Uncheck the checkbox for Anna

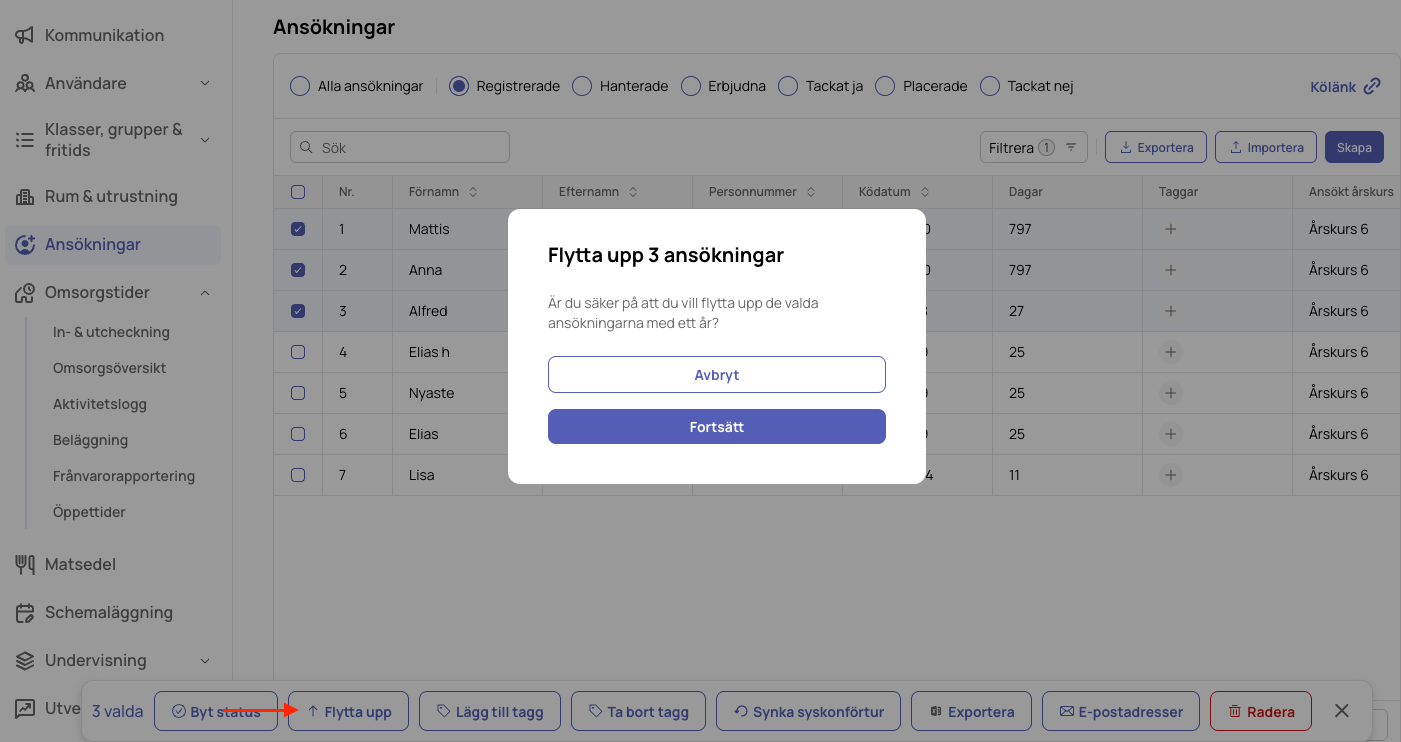298,270
